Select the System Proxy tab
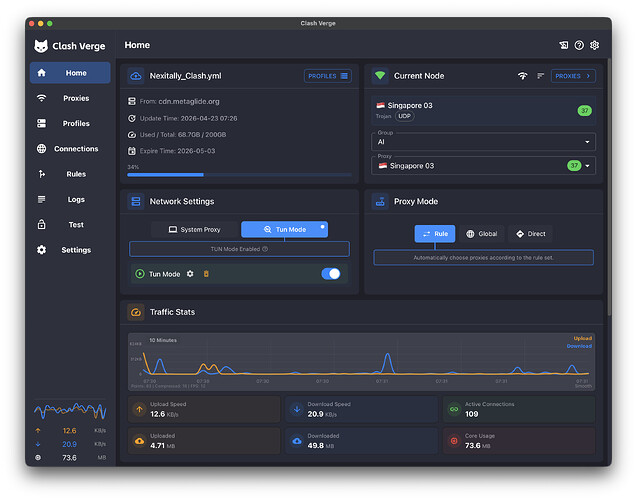637x500 pixels. [x=195, y=229]
